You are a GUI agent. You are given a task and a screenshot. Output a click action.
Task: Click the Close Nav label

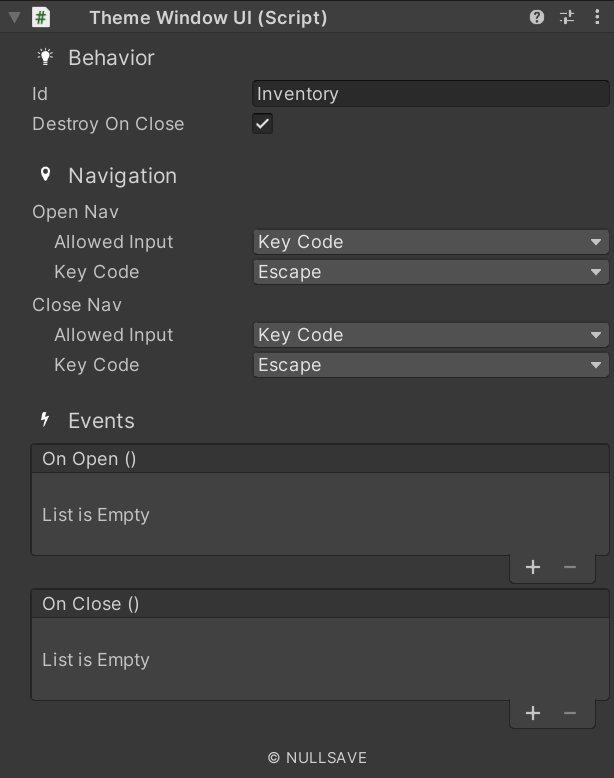77,305
